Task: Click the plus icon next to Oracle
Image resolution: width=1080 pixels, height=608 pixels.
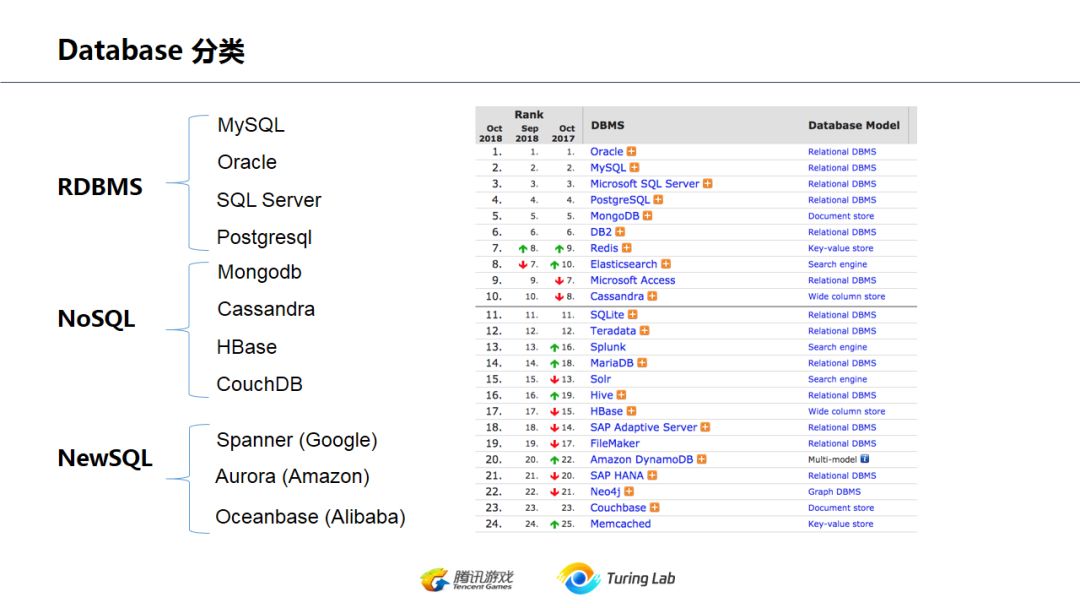Action: (x=631, y=151)
